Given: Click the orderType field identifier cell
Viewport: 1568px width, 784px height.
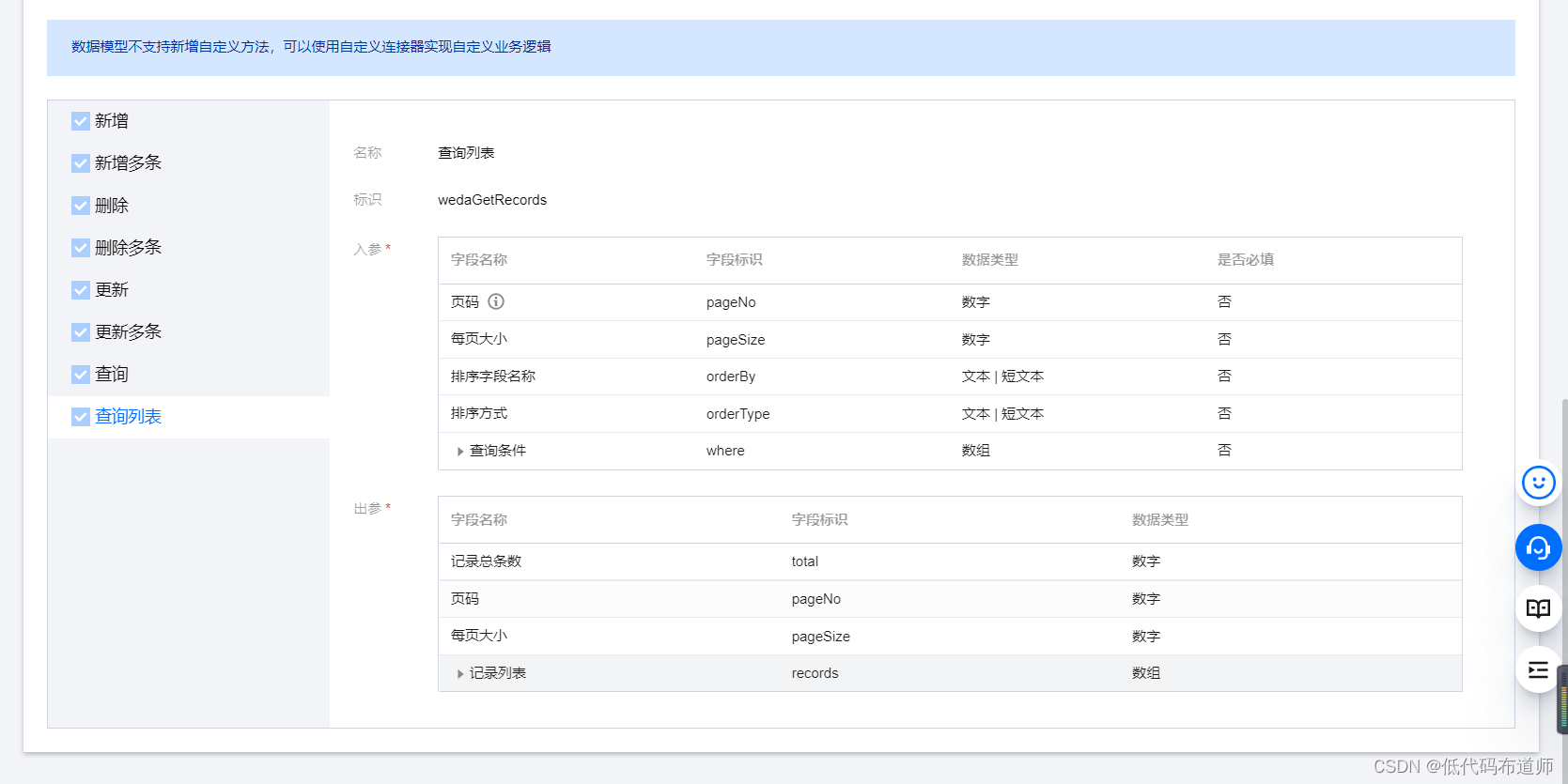Looking at the screenshot, I should (738, 414).
